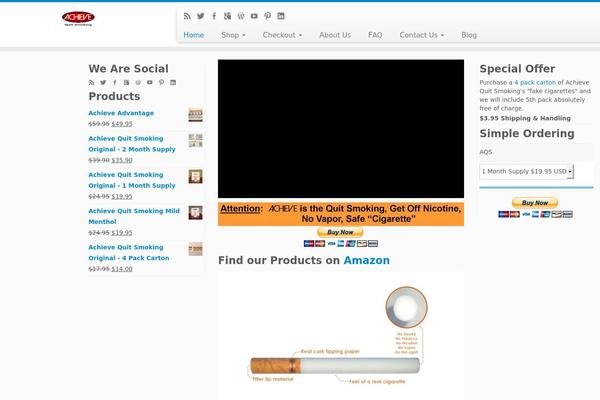The width and height of the screenshot is (600, 400).
Task: Open Achieve Quit Smoking Mild Menthol link
Action: tap(134, 216)
